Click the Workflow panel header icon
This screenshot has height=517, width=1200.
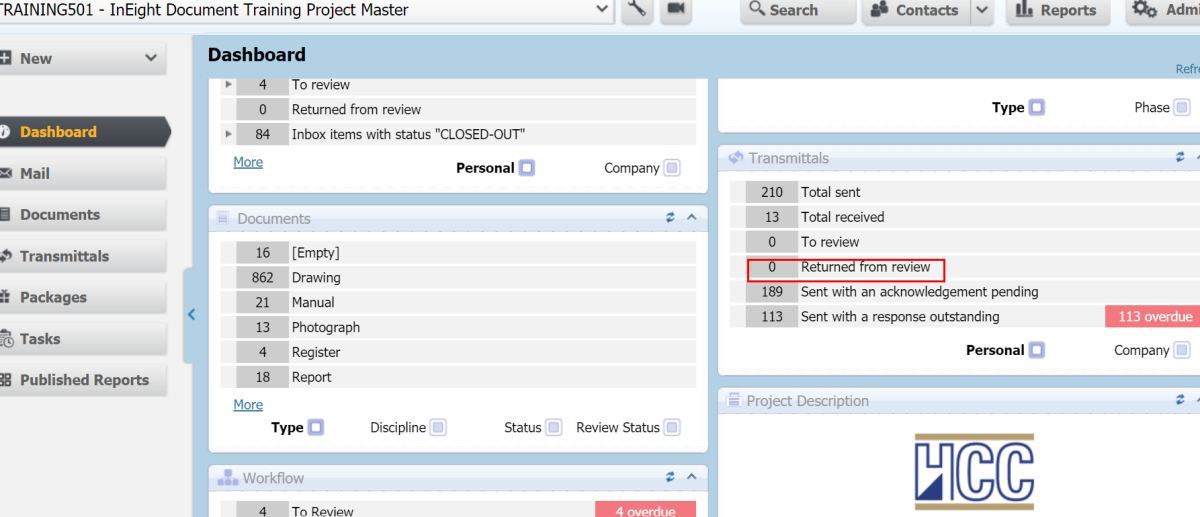227,478
